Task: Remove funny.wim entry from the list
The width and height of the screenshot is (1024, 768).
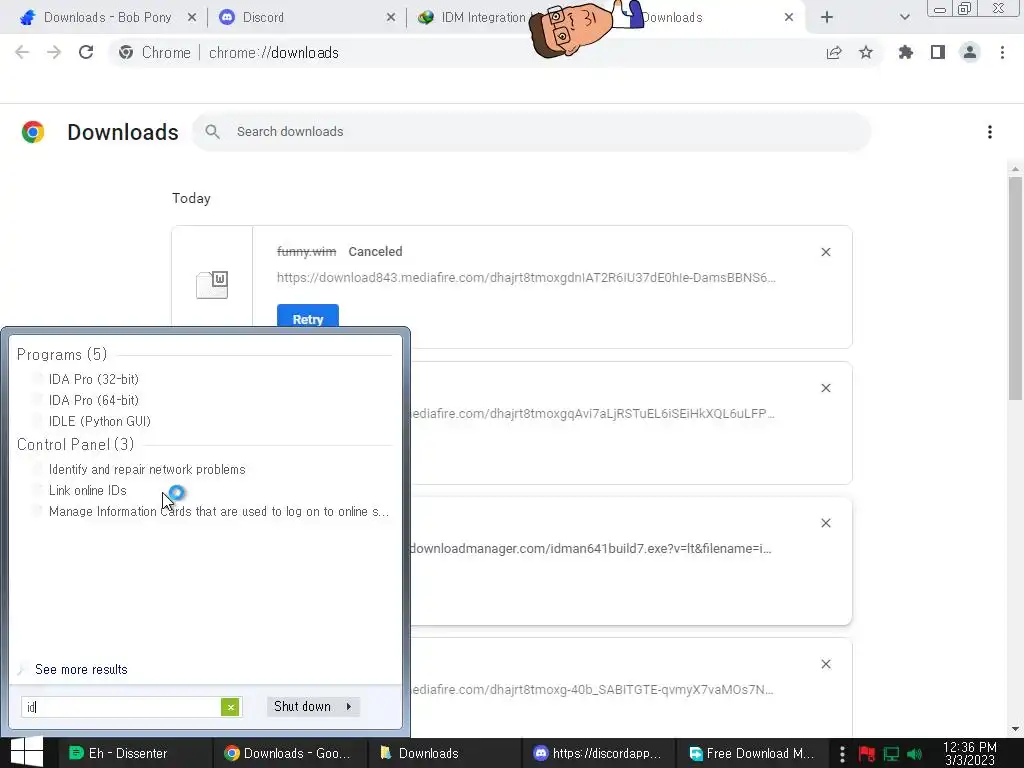Action: [x=825, y=252]
